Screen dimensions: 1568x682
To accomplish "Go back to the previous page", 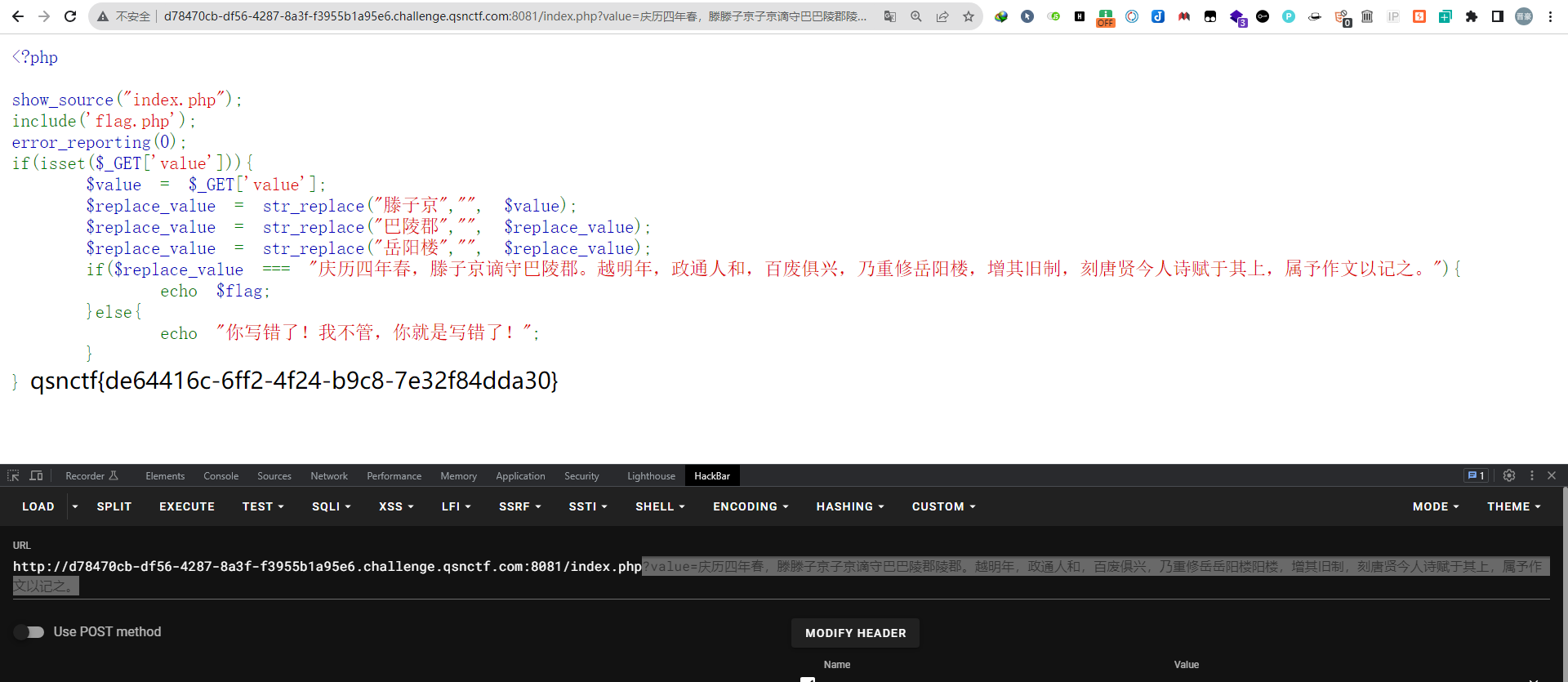I will (18, 16).
